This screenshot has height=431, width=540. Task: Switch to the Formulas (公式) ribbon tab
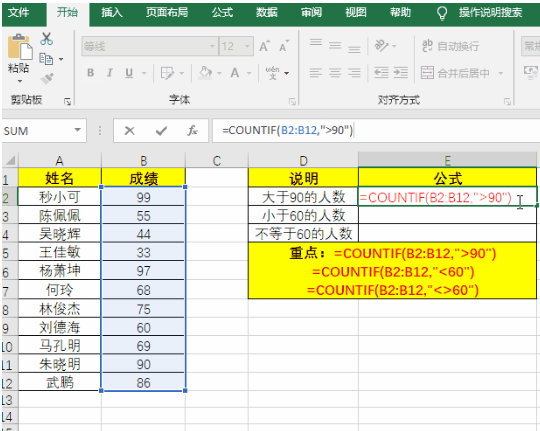(222, 13)
